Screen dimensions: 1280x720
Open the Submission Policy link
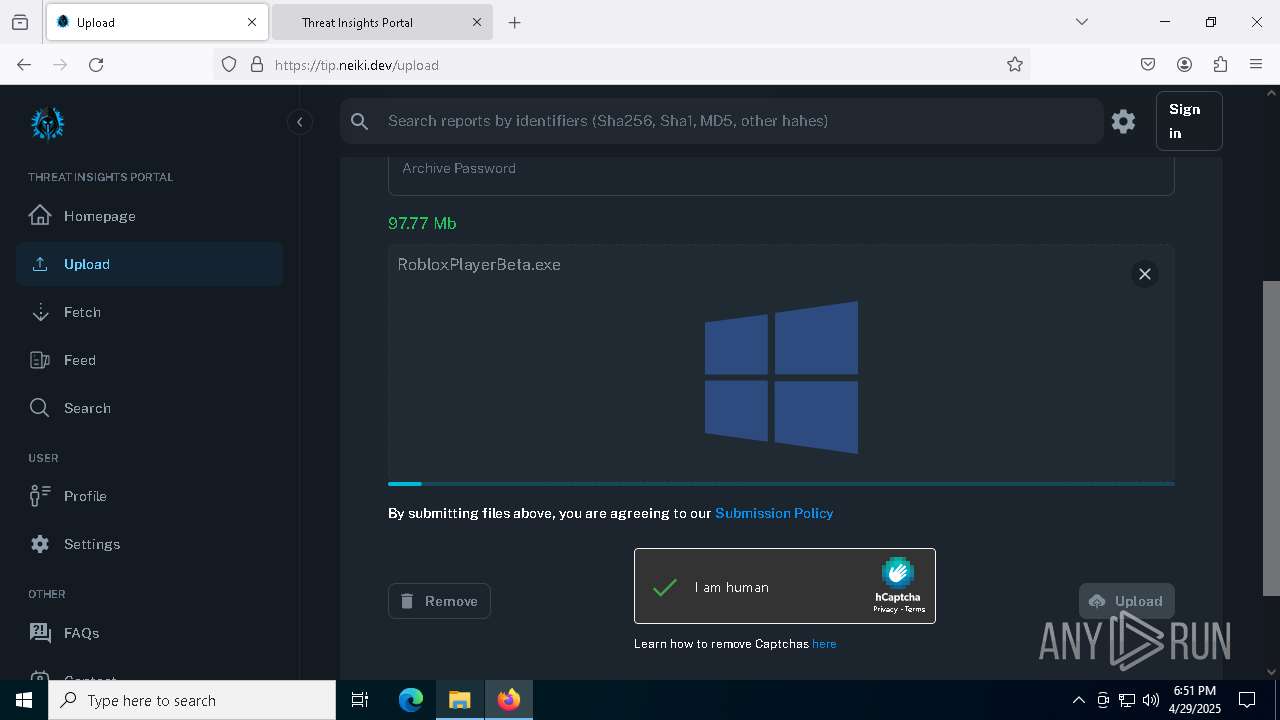[774, 513]
